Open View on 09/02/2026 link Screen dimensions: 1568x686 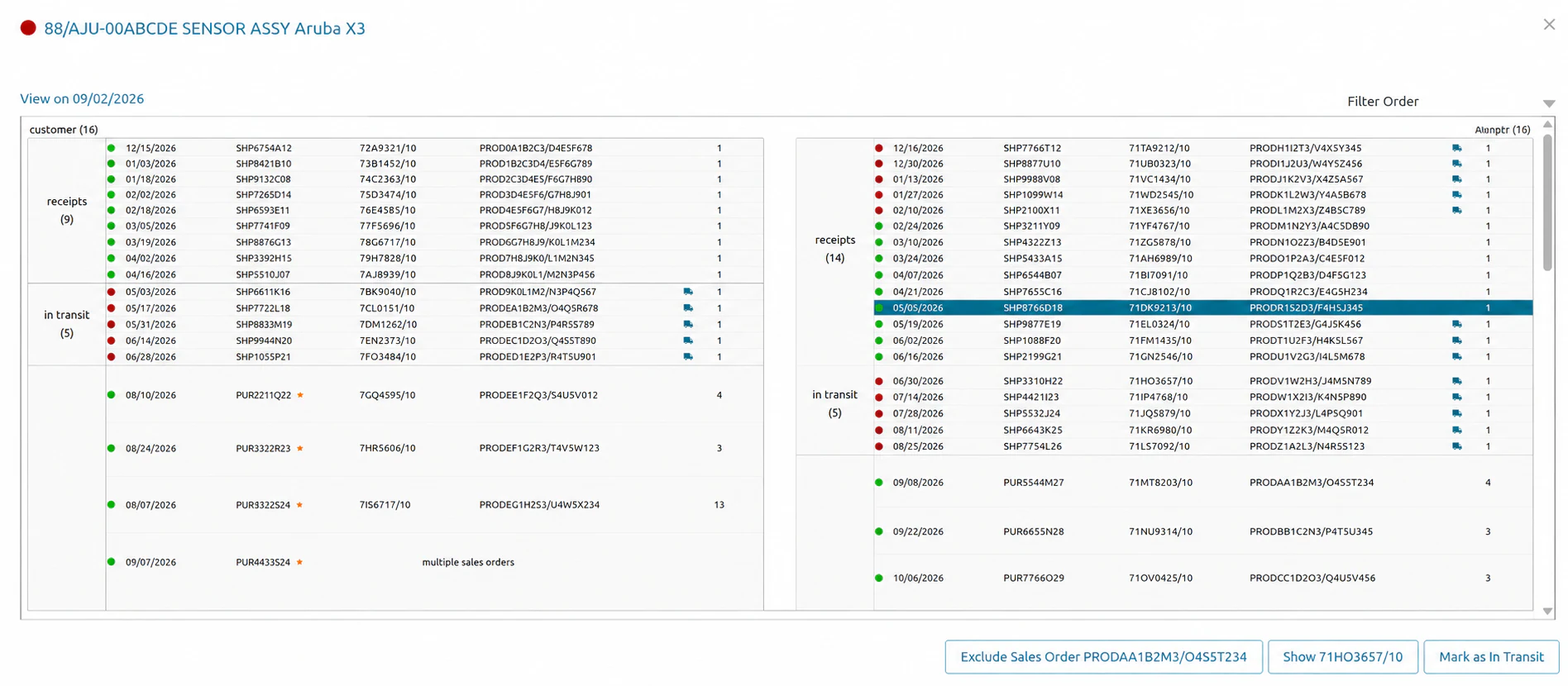(82, 98)
